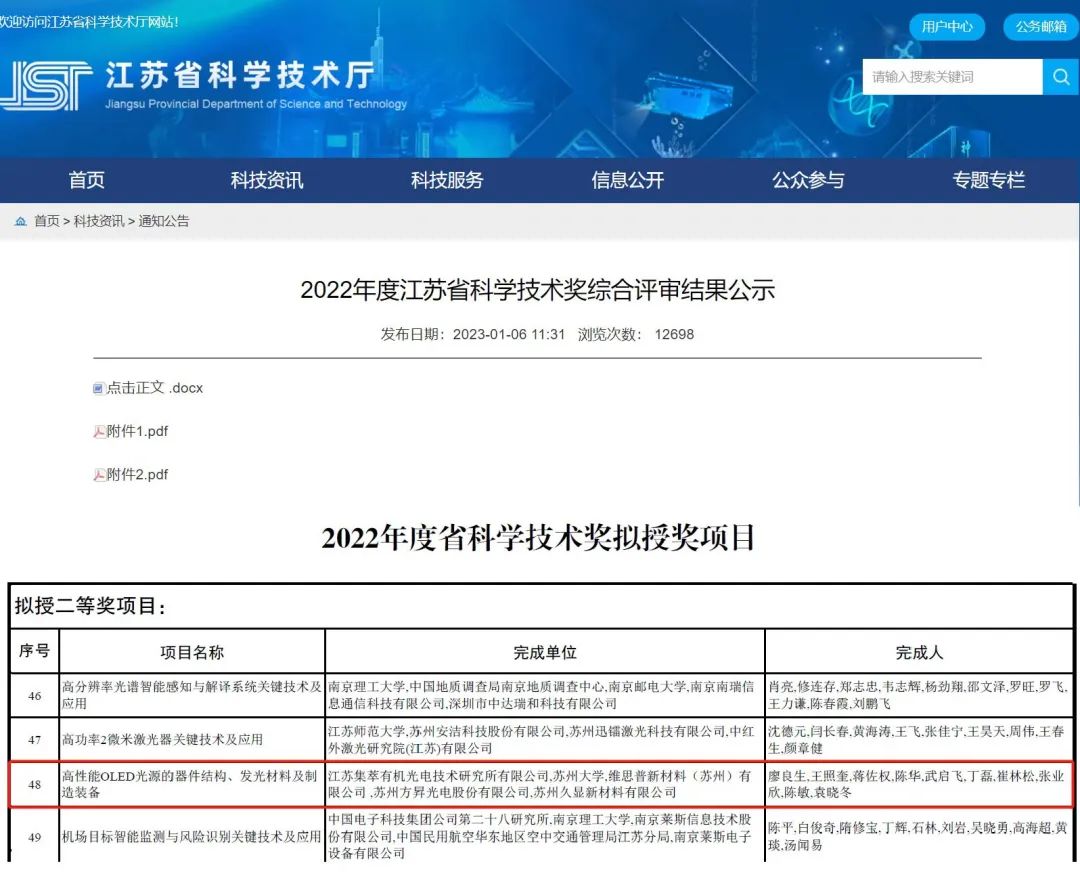The width and height of the screenshot is (1080, 872).
Task: Click the 项目名称 column header
Action: (192, 652)
